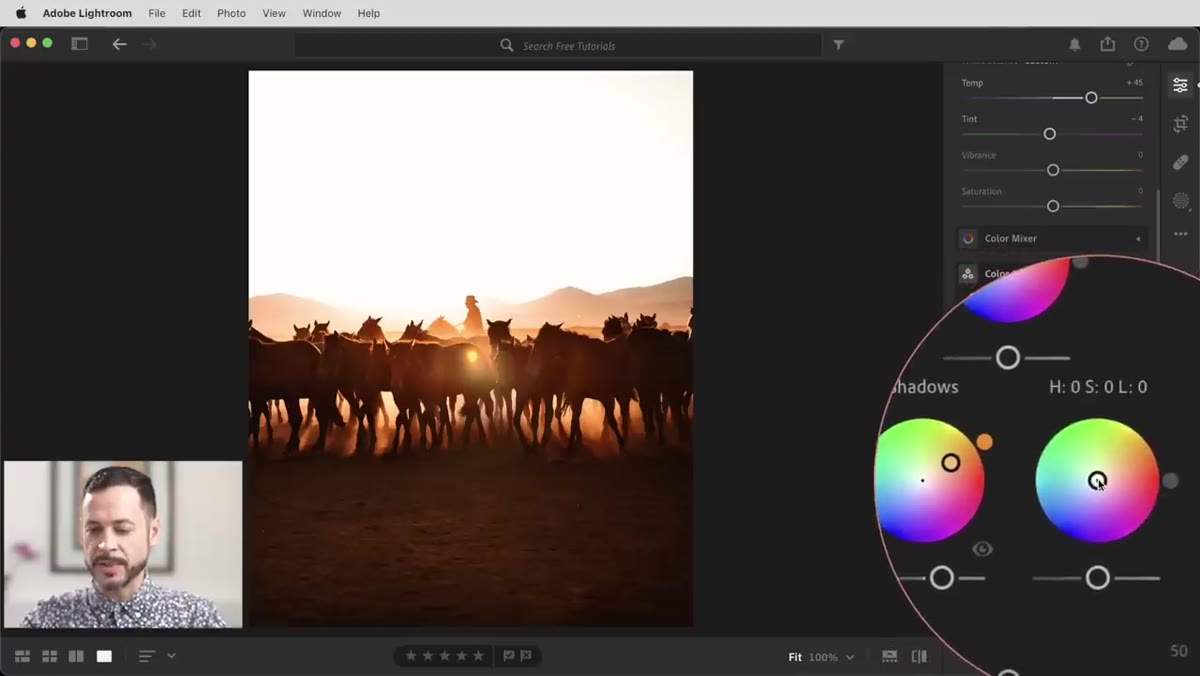Click the Share export icon
1200x676 pixels.
coord(1107,44)
